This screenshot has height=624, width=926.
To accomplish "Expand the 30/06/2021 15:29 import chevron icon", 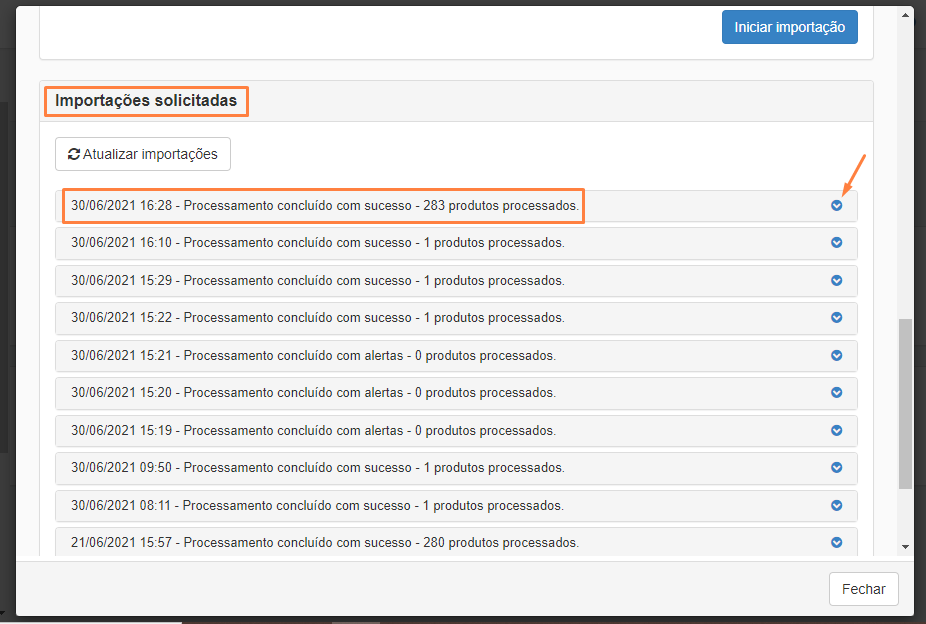I will [x=837, y=281].
